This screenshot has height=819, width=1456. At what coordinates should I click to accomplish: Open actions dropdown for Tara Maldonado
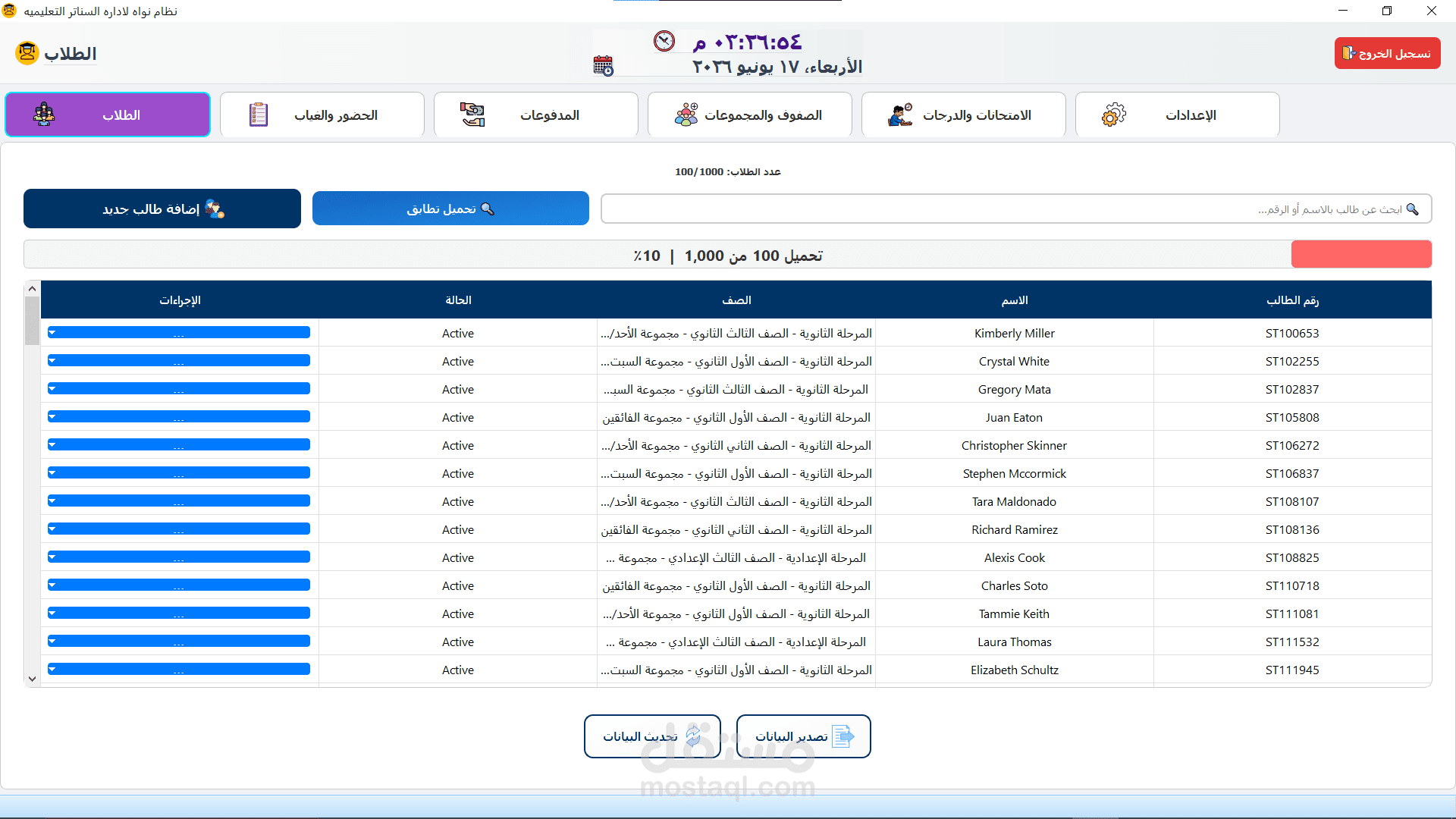pyautogui.click(x=179, y=500)
